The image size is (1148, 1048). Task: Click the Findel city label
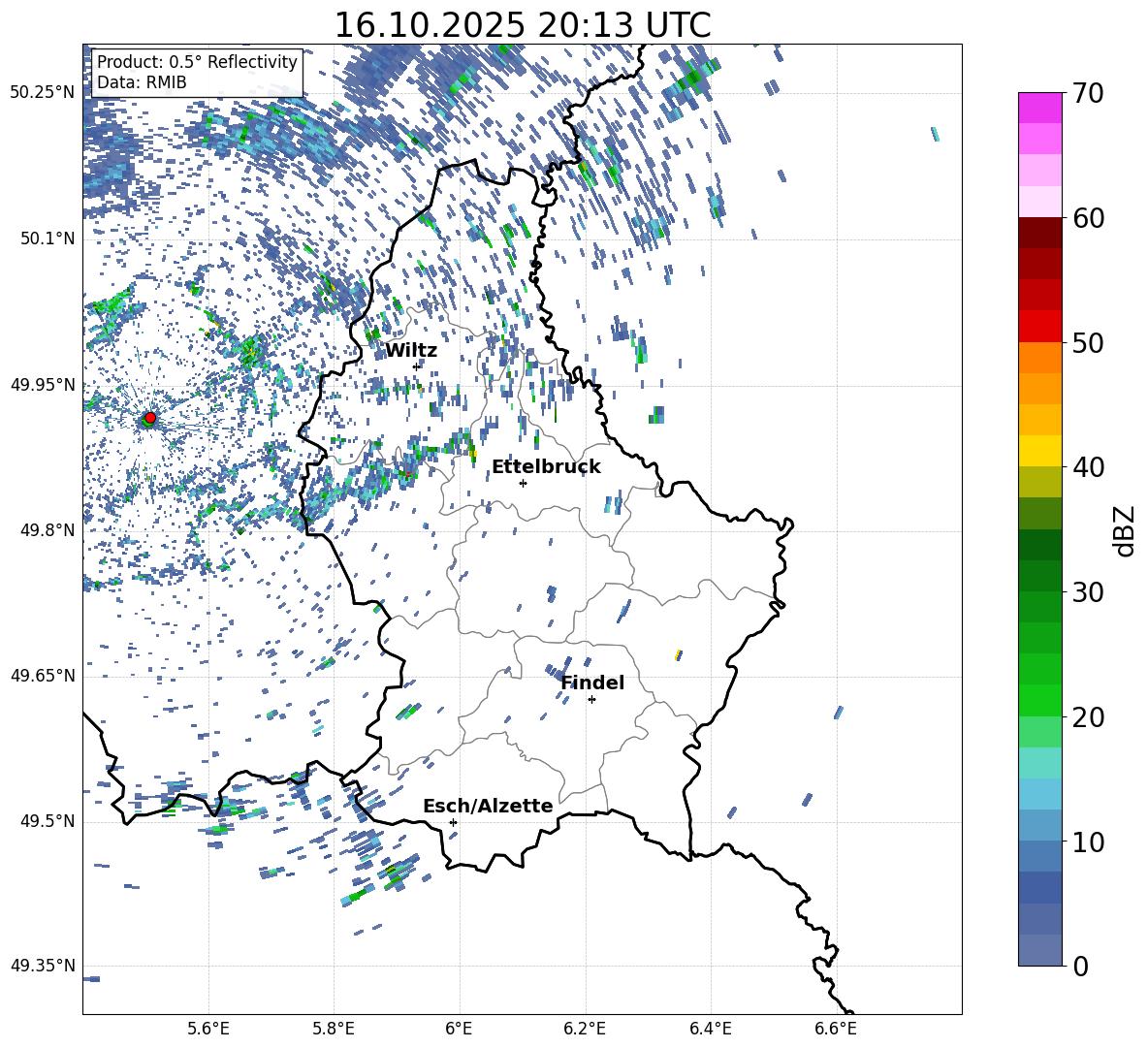click(592, 683)
